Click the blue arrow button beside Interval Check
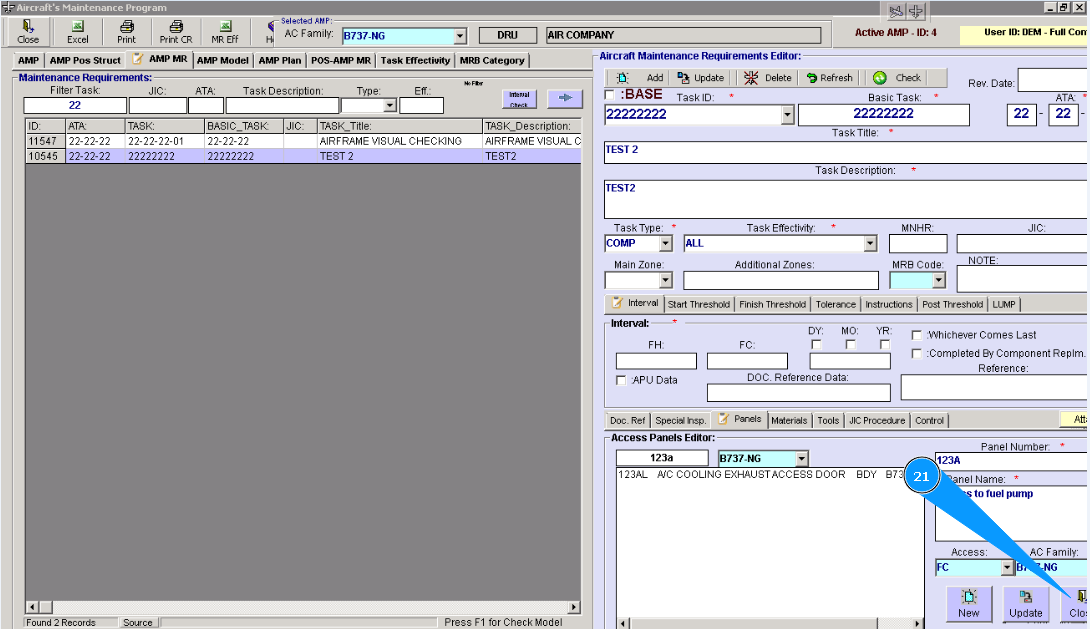 click(564, 98)
